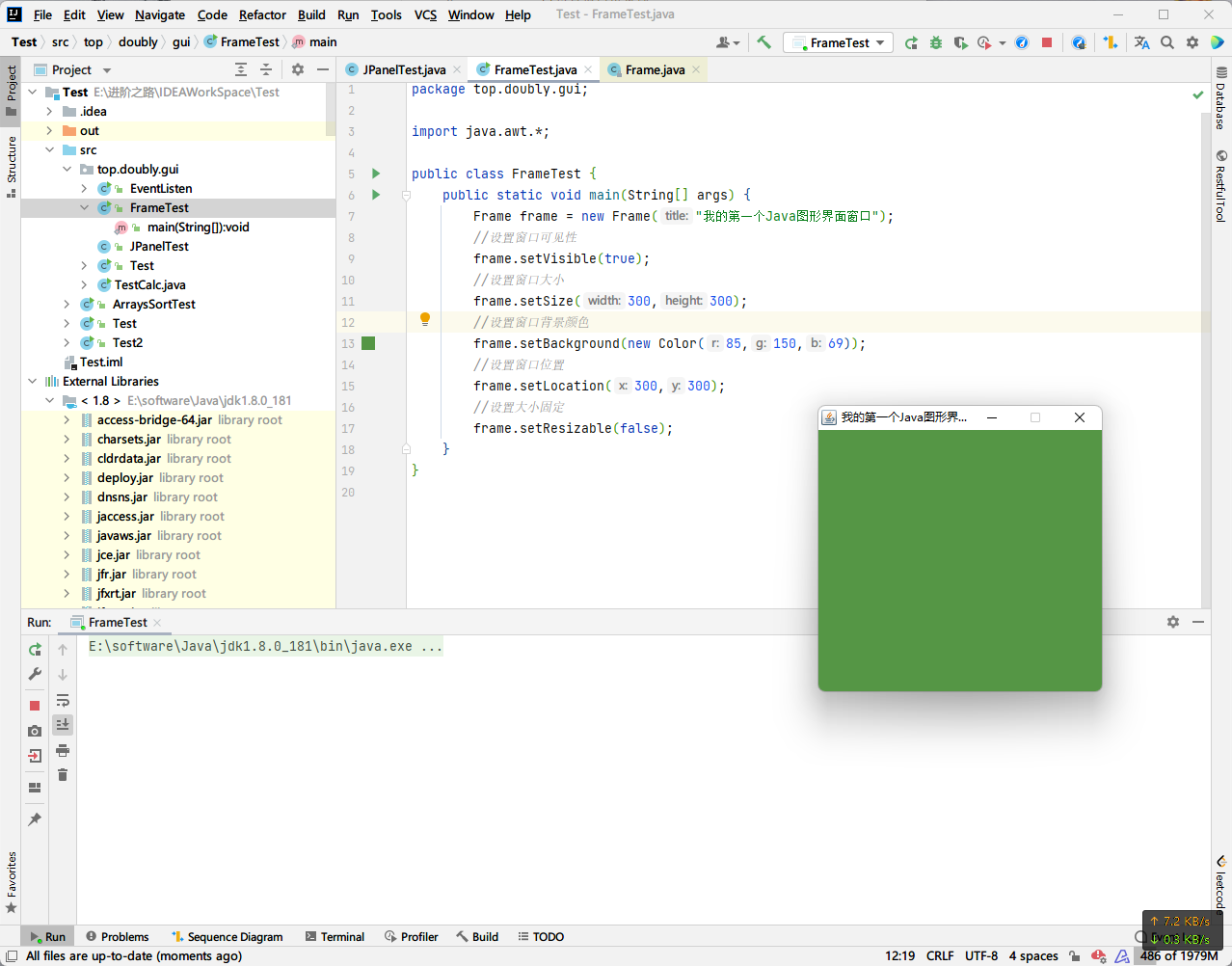Start debugging with the green bug icon
The image size is (1232, 966).
click(936, 42)
